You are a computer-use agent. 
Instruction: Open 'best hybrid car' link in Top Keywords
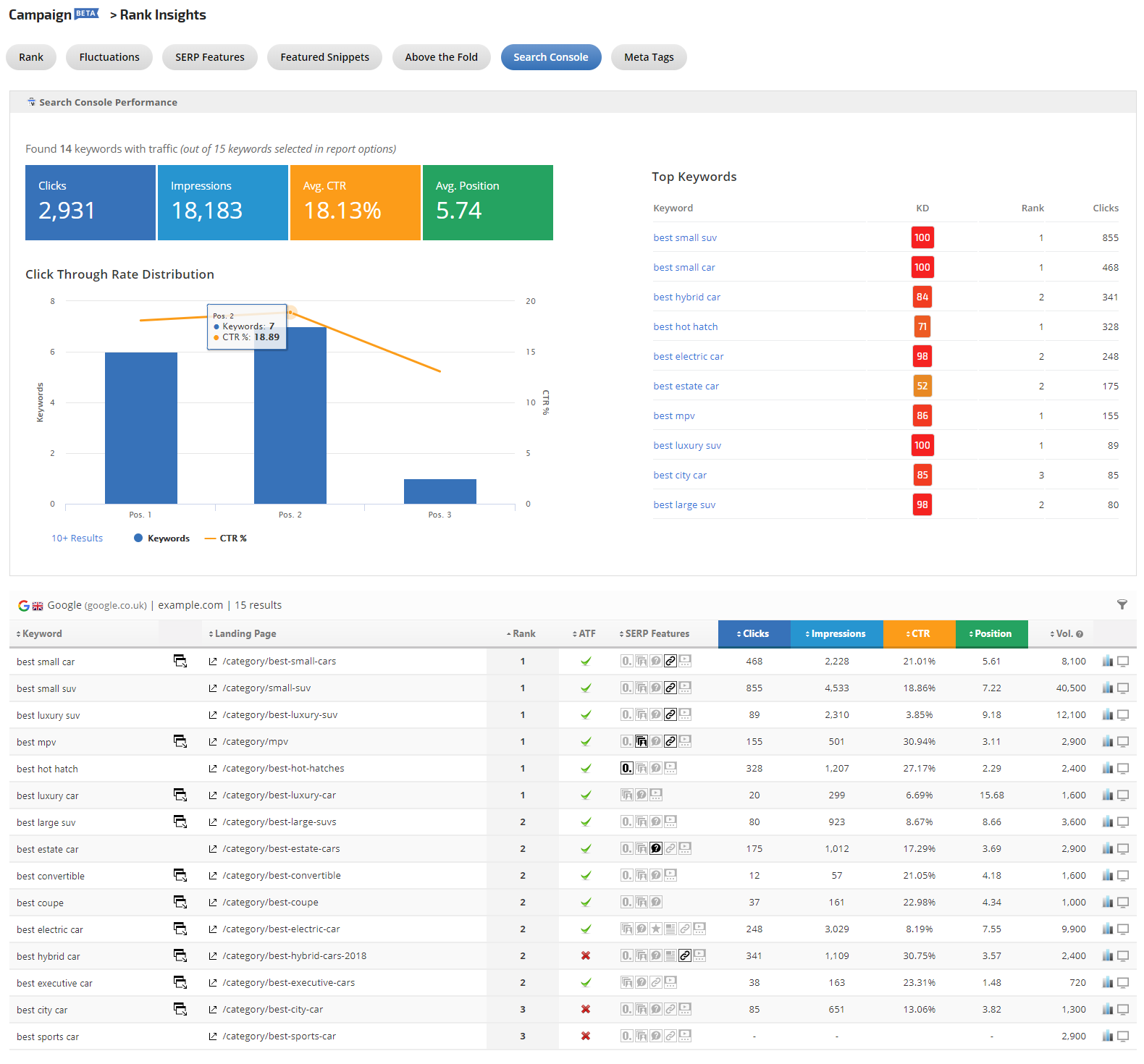tap(686, 297)
